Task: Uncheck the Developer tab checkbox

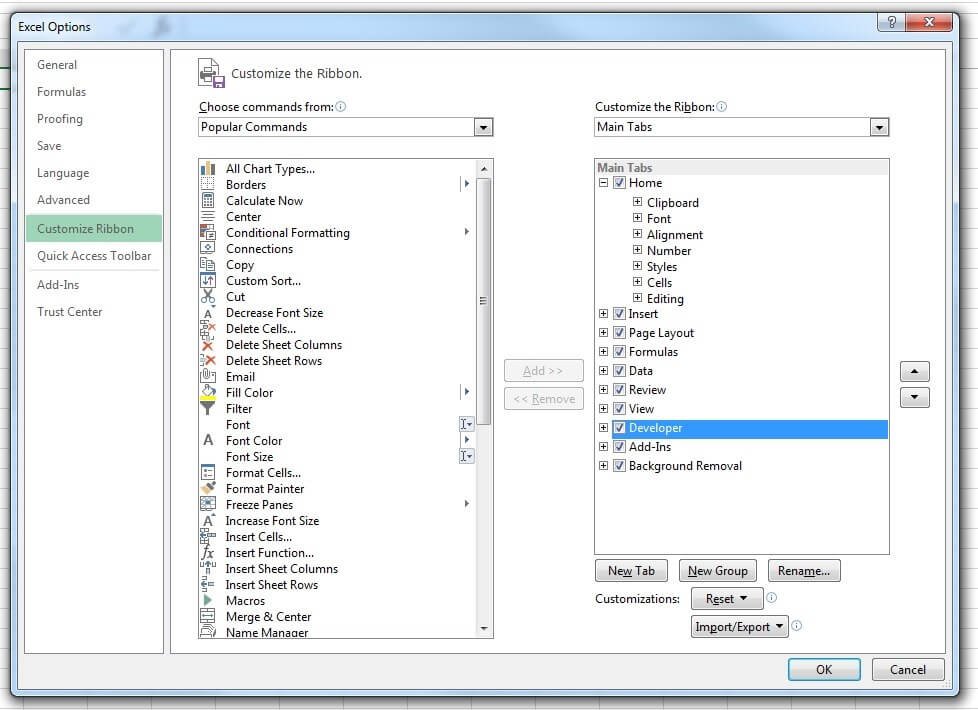Action: tap(620, 428)
